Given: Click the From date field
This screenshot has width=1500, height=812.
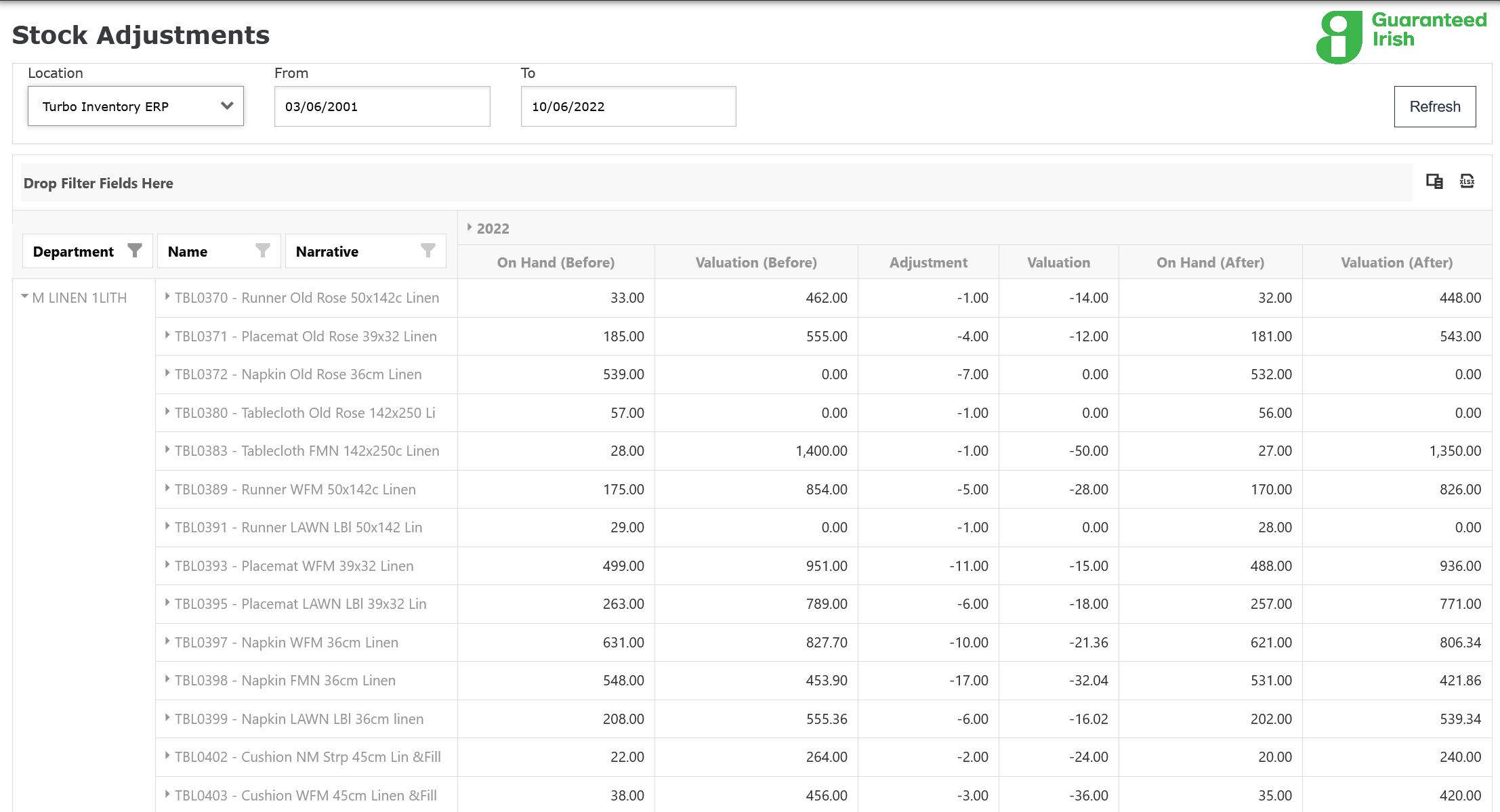Looking at the screenshot, I should click(381, 106).
